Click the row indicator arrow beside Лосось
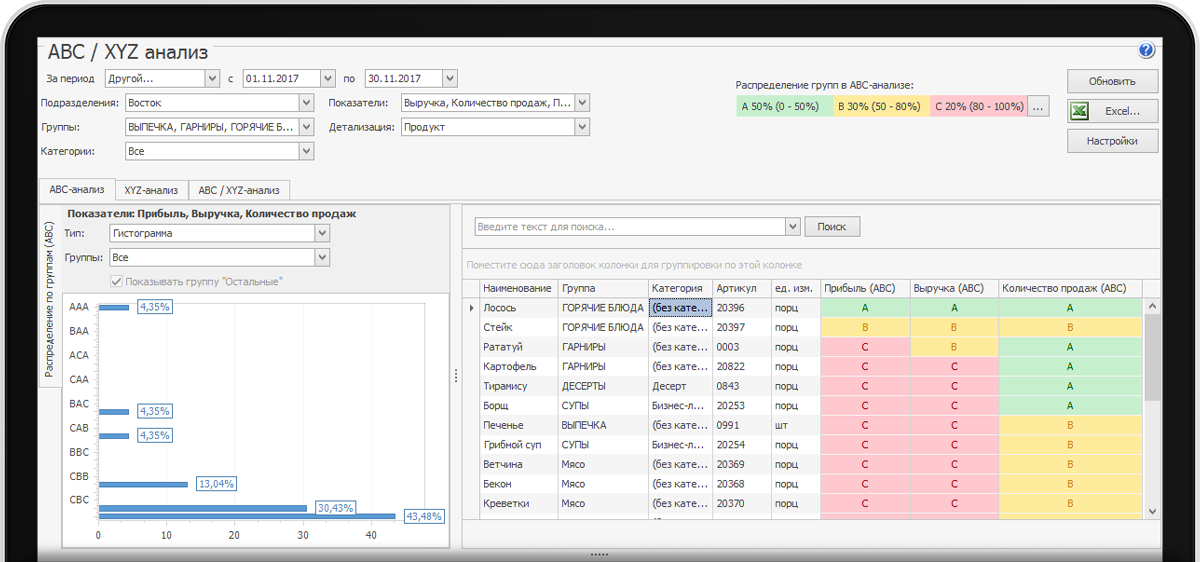 471,308
